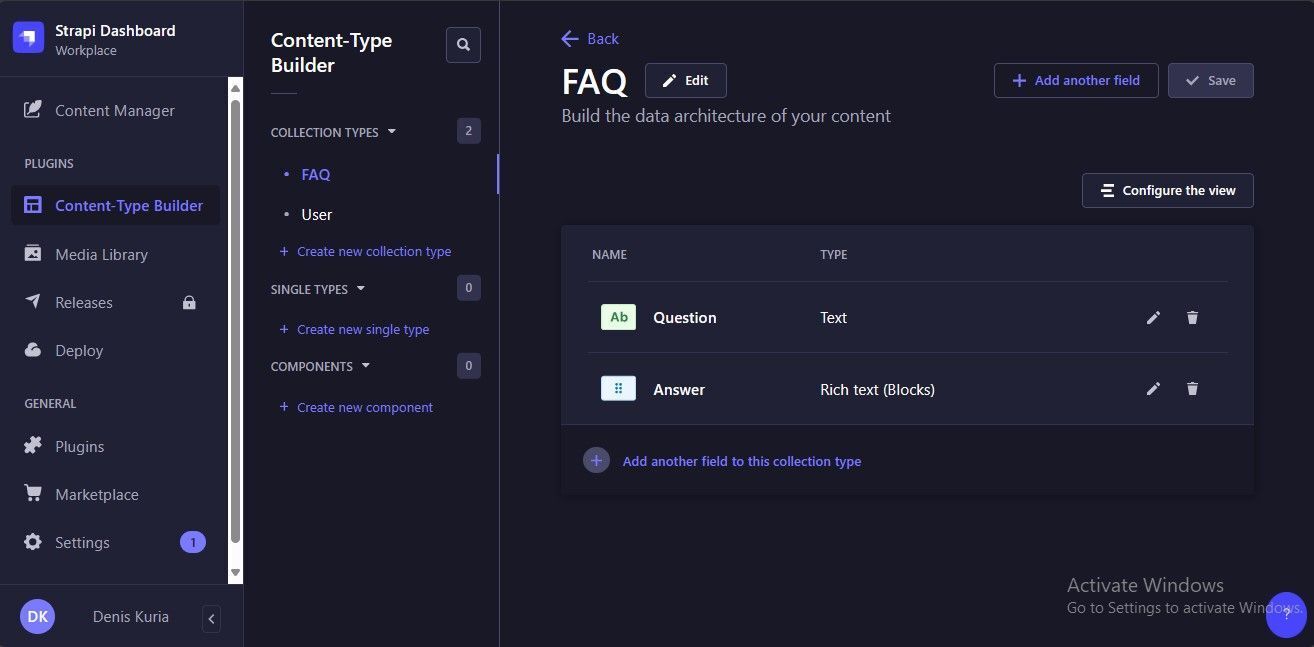Viewport: 1314px width, 647px height.
Task: Open Media Library from sidebar
Action: tap(101, 254)
